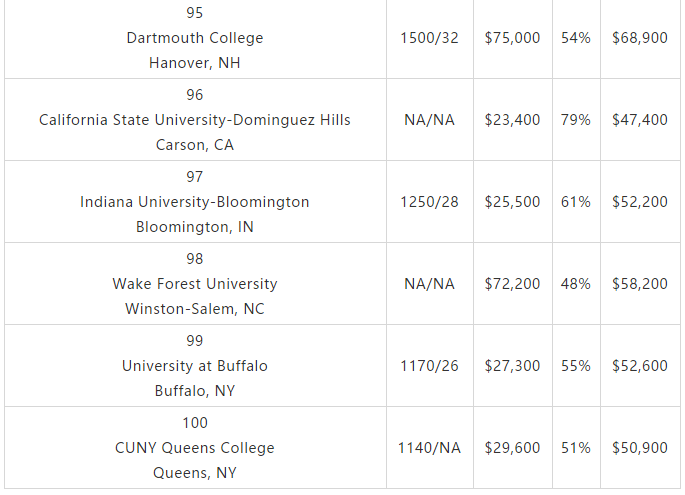
Task: Click the $47,400 salary cell
Action: [640, 120]
